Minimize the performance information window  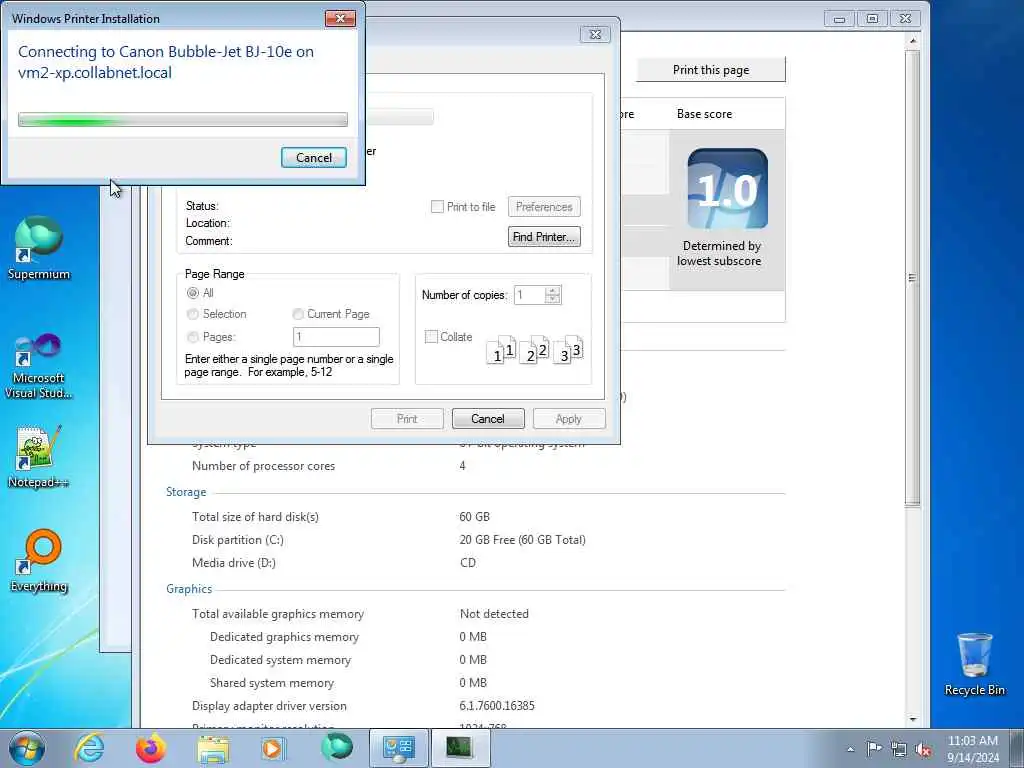pos(839,19)
